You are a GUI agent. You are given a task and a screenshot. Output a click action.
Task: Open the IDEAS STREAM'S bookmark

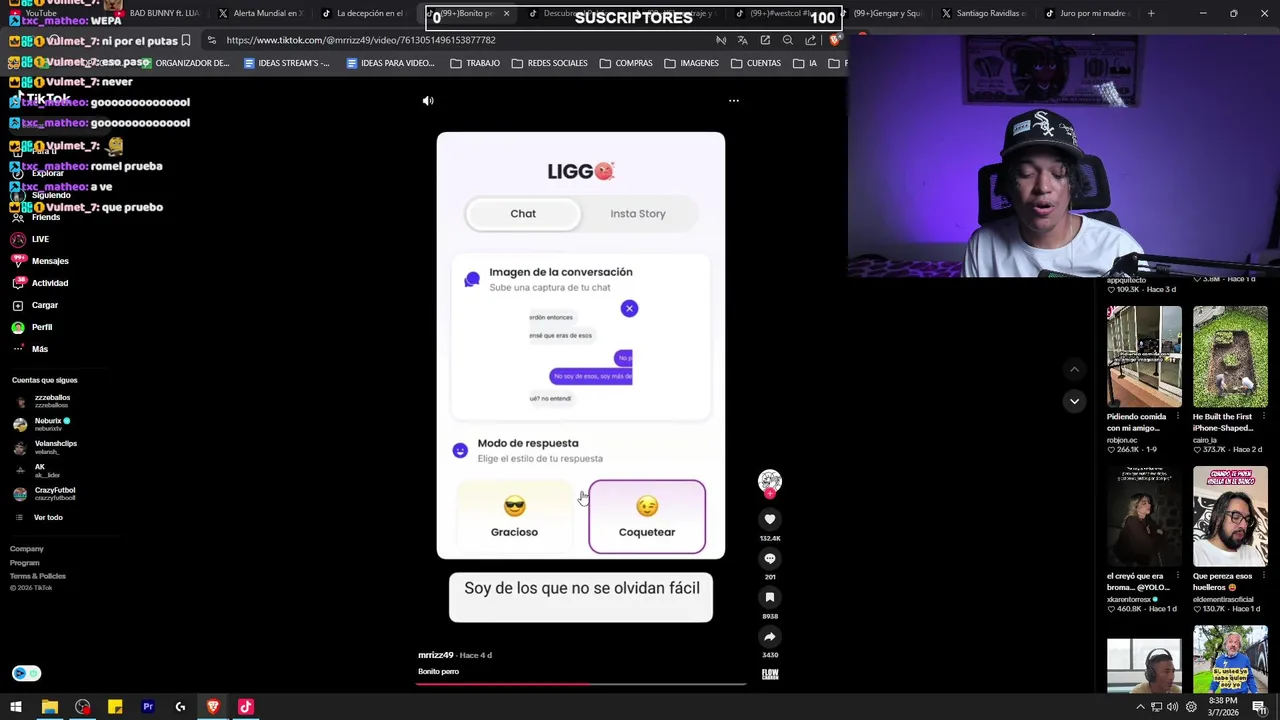286,63
